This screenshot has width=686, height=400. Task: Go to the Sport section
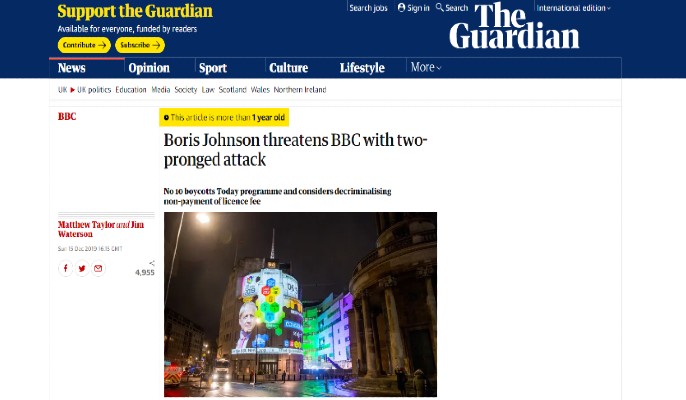(213, 68)
